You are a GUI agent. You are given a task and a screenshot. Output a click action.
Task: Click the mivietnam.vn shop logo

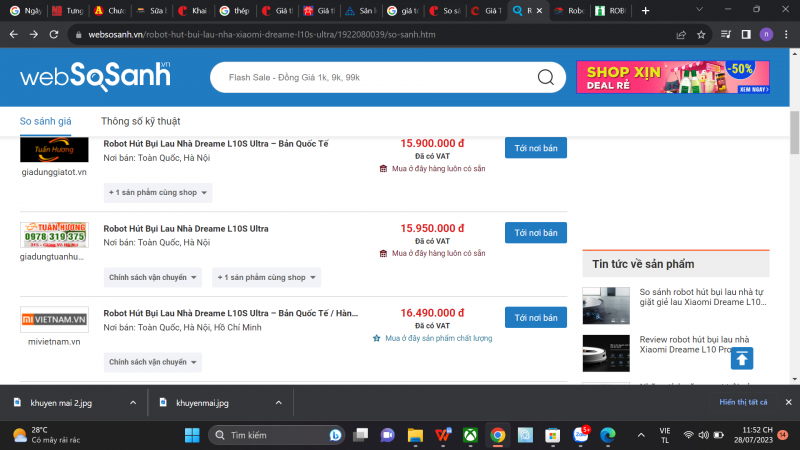coord(54,319)
